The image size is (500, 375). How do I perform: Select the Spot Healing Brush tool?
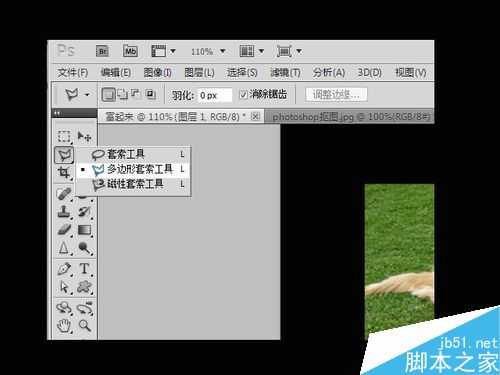(64, 194)
